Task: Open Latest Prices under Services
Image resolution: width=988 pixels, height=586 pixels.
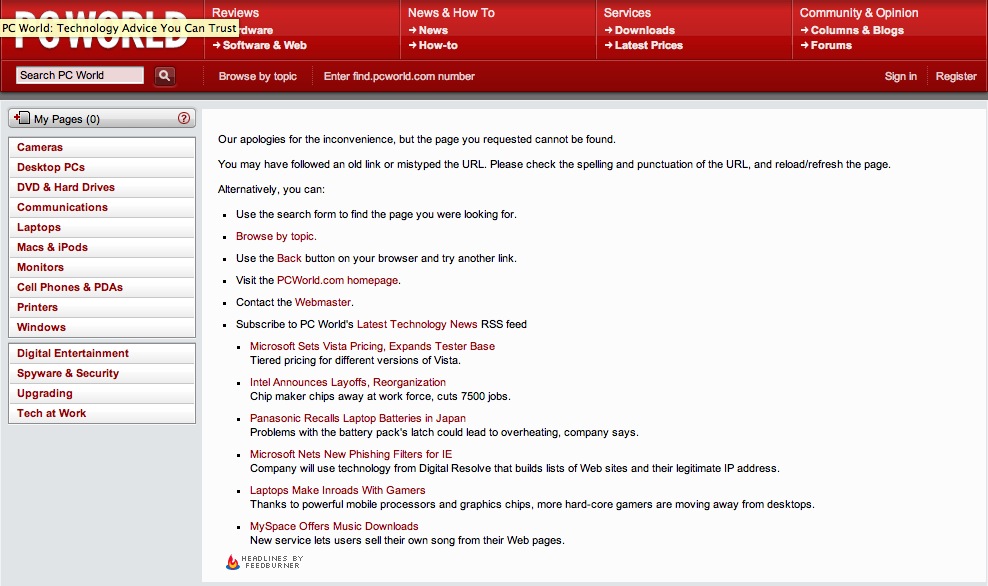Action: 643,45
